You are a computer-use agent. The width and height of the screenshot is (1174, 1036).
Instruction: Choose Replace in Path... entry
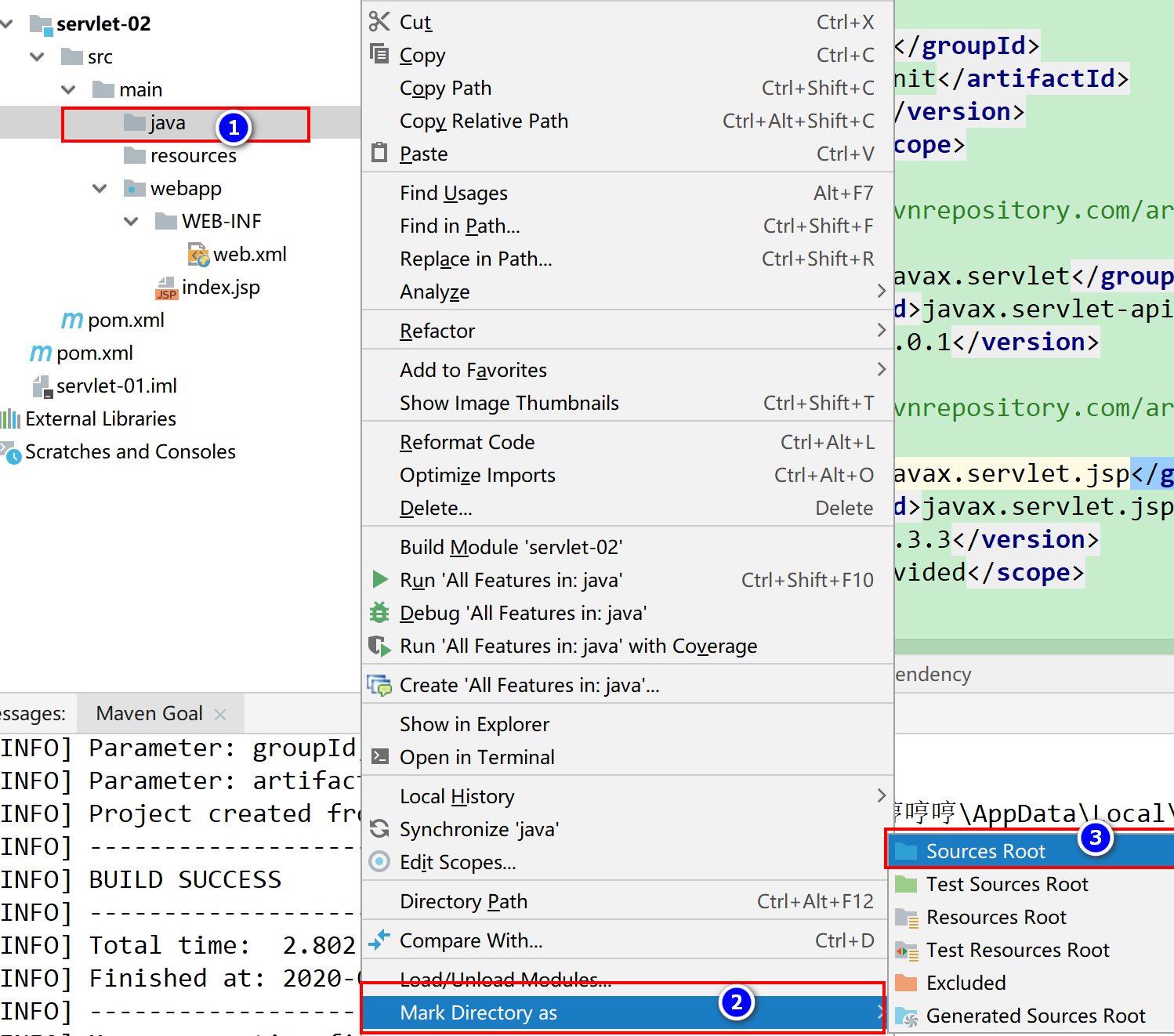click(627, 259)
